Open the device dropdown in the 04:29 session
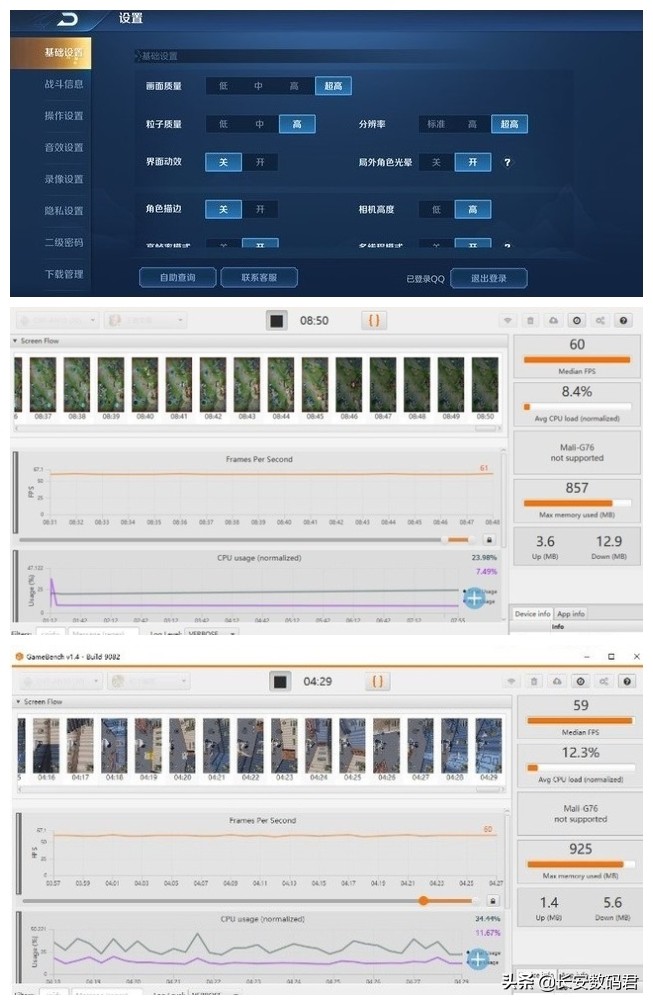The width and height of the screenshot is (653, 1005). coord(60,681)
